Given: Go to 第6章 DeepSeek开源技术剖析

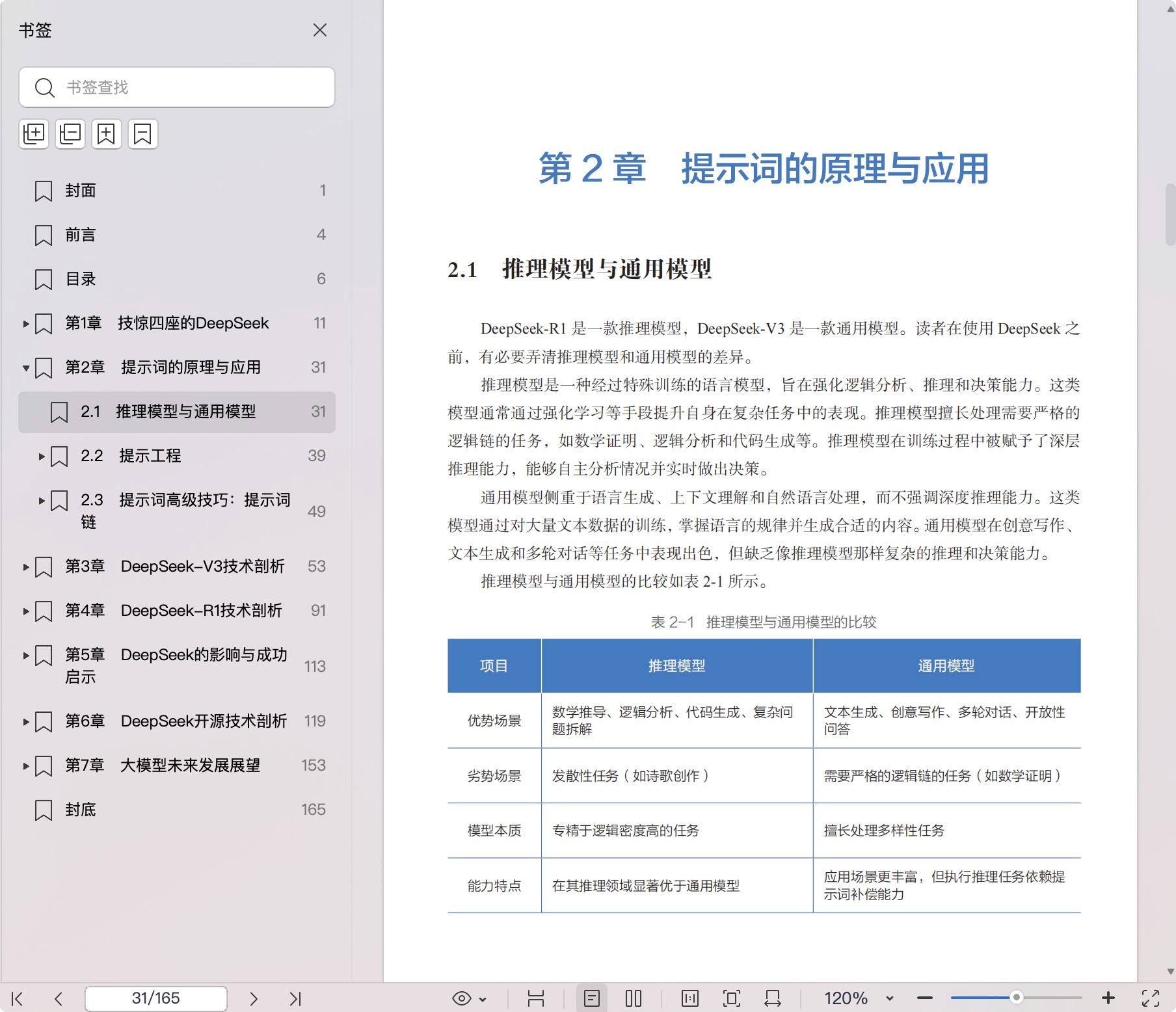Looking at the screenshot, I should (176, 721).
